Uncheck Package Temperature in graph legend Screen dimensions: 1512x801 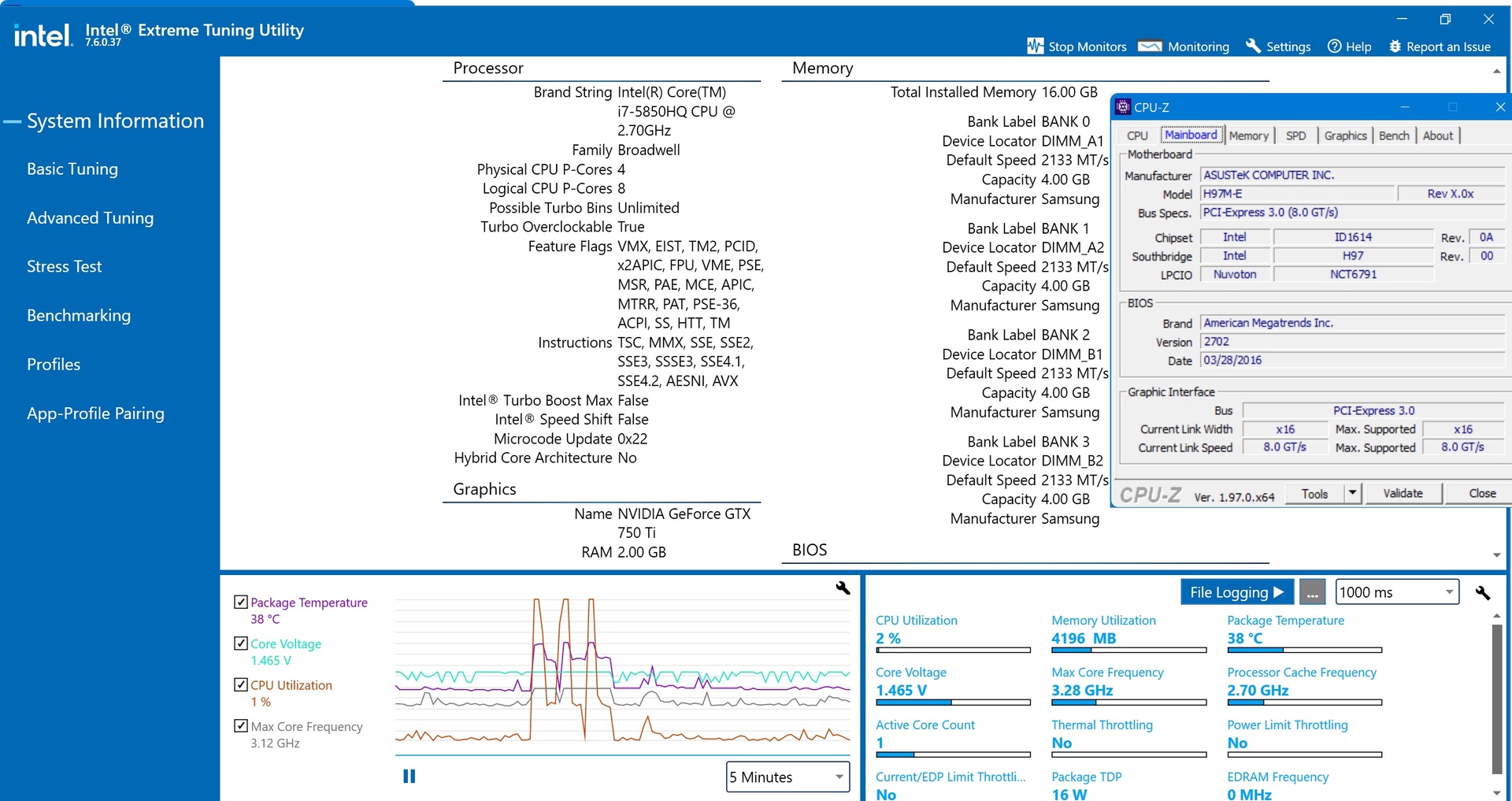pos(241,602)
